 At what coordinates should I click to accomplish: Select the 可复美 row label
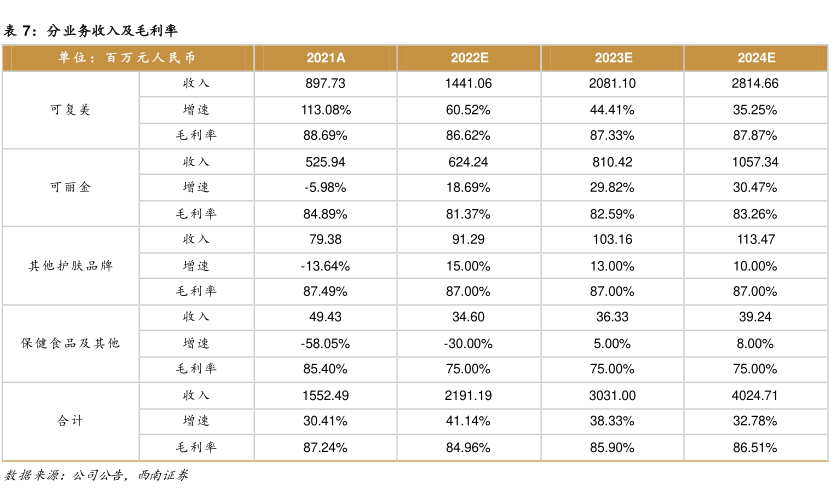70,109
